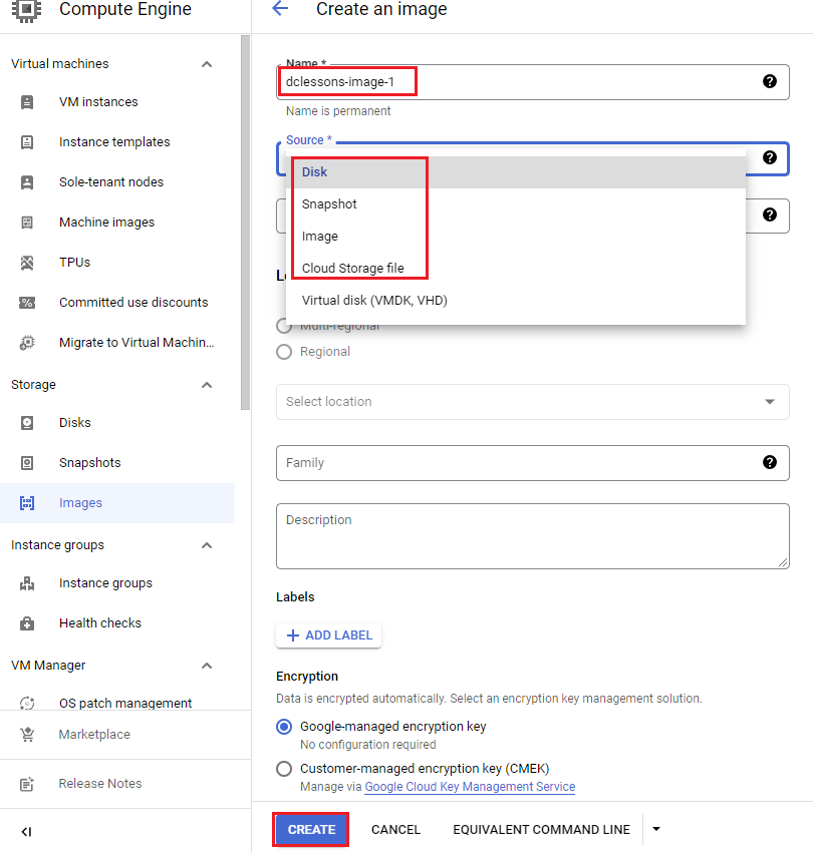The width and height of the screenshot is (813, 853).
Task: Click the TPUs icon
Action: tap(27, 263)
